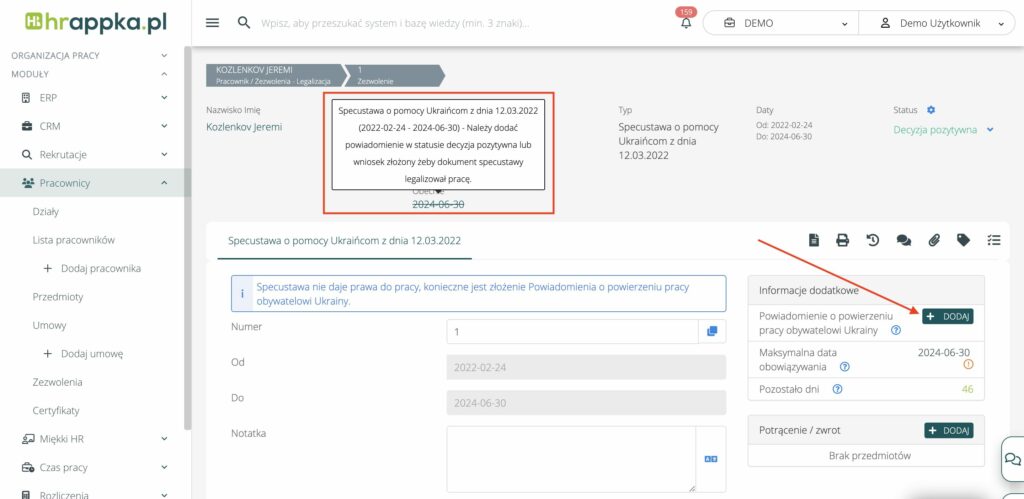Open the Kozlenkov Jeremi employee link
This screenshot has width=1024, height=499.
(244, 127)
